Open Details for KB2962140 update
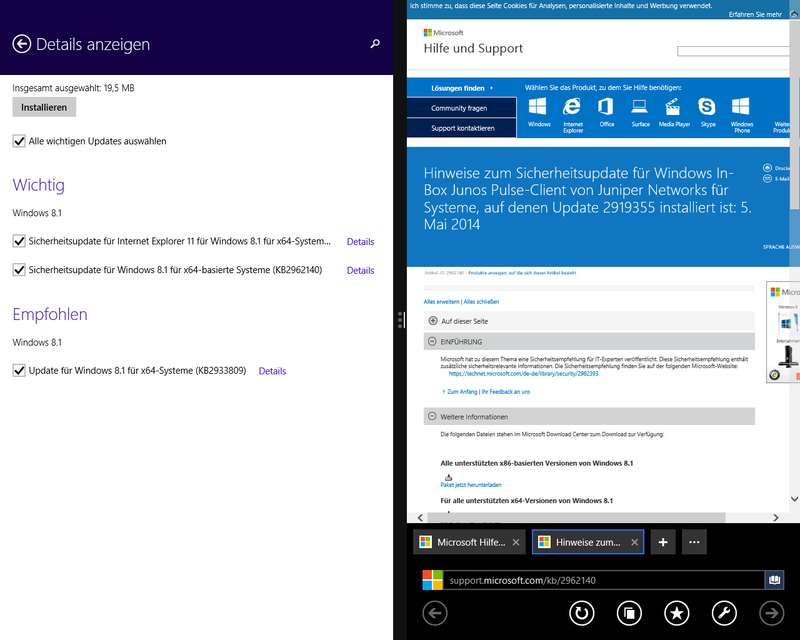This screenshot has height=640, width=800. click(x=360, y=270)
